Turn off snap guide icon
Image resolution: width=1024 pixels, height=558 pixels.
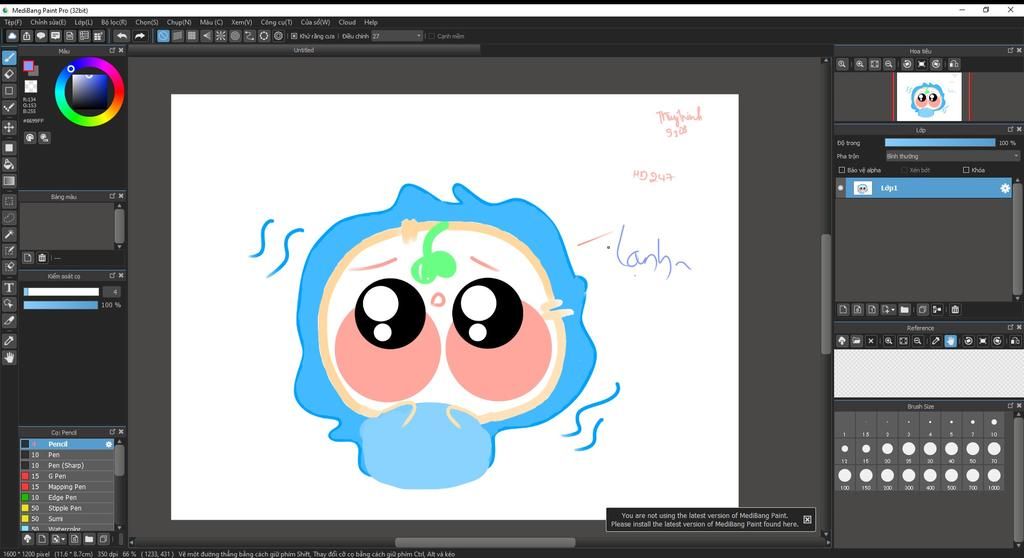coord(163,36)
